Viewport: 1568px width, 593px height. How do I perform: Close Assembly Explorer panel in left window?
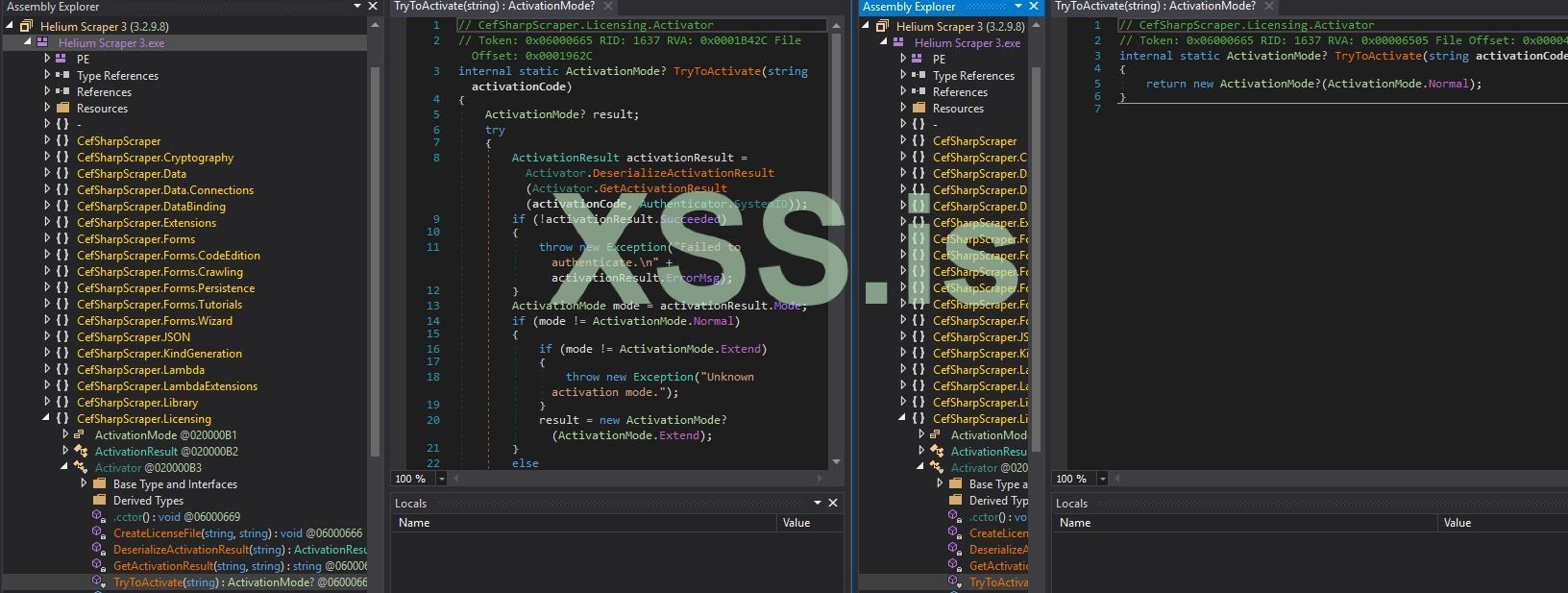374,7
